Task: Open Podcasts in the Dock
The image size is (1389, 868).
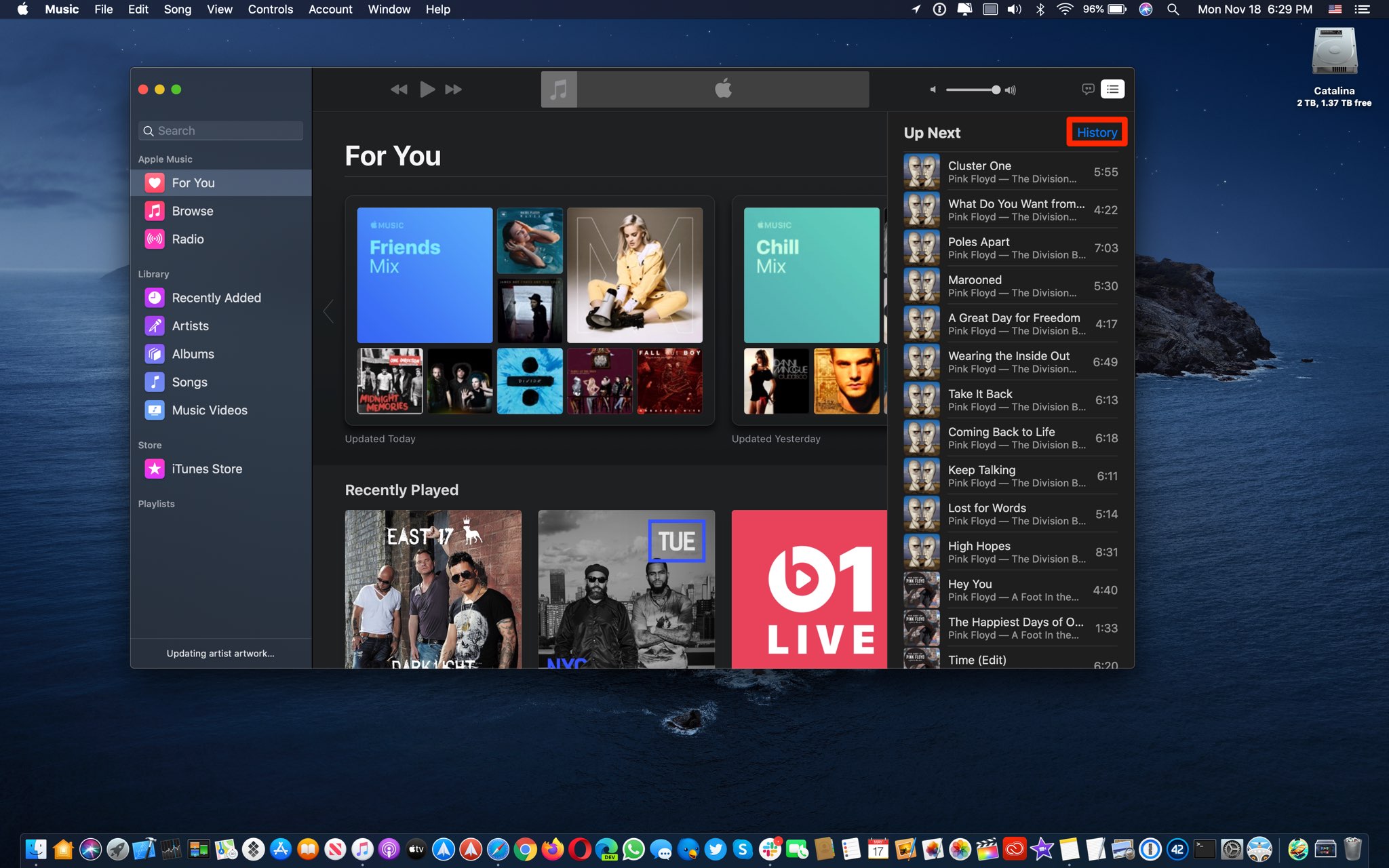Action: coord(389,849)
